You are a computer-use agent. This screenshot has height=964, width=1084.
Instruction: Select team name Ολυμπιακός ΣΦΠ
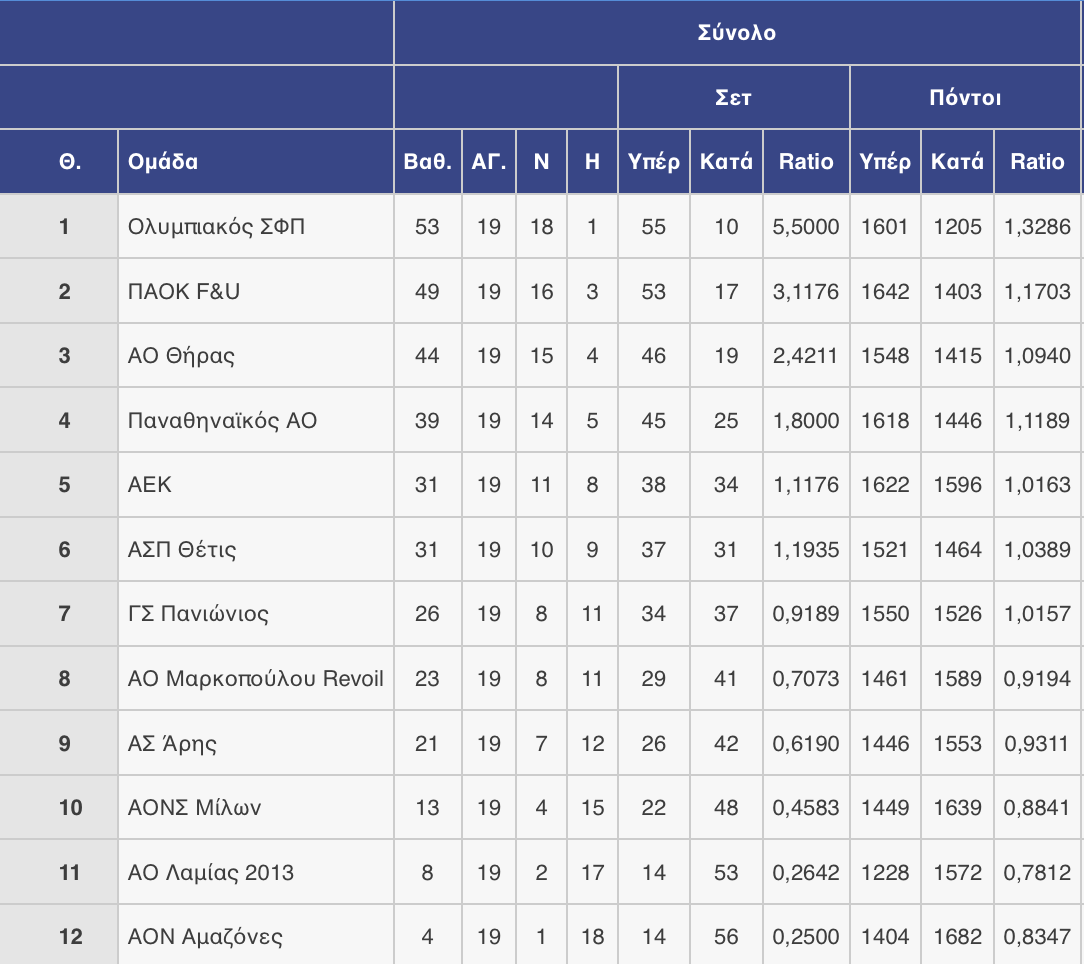coord(216,227)
